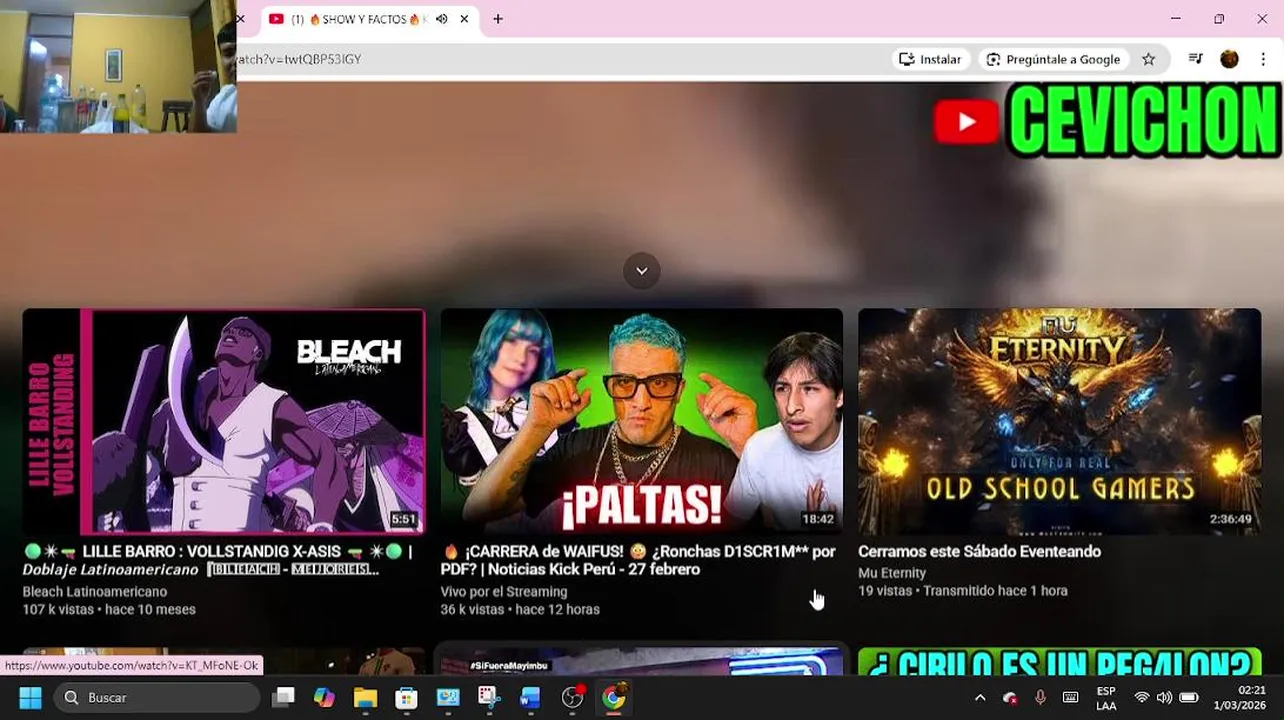Open the Wi-Fi network tray icon
The width and height of the screenshot is (1284, 720).
pos(1141,698)
